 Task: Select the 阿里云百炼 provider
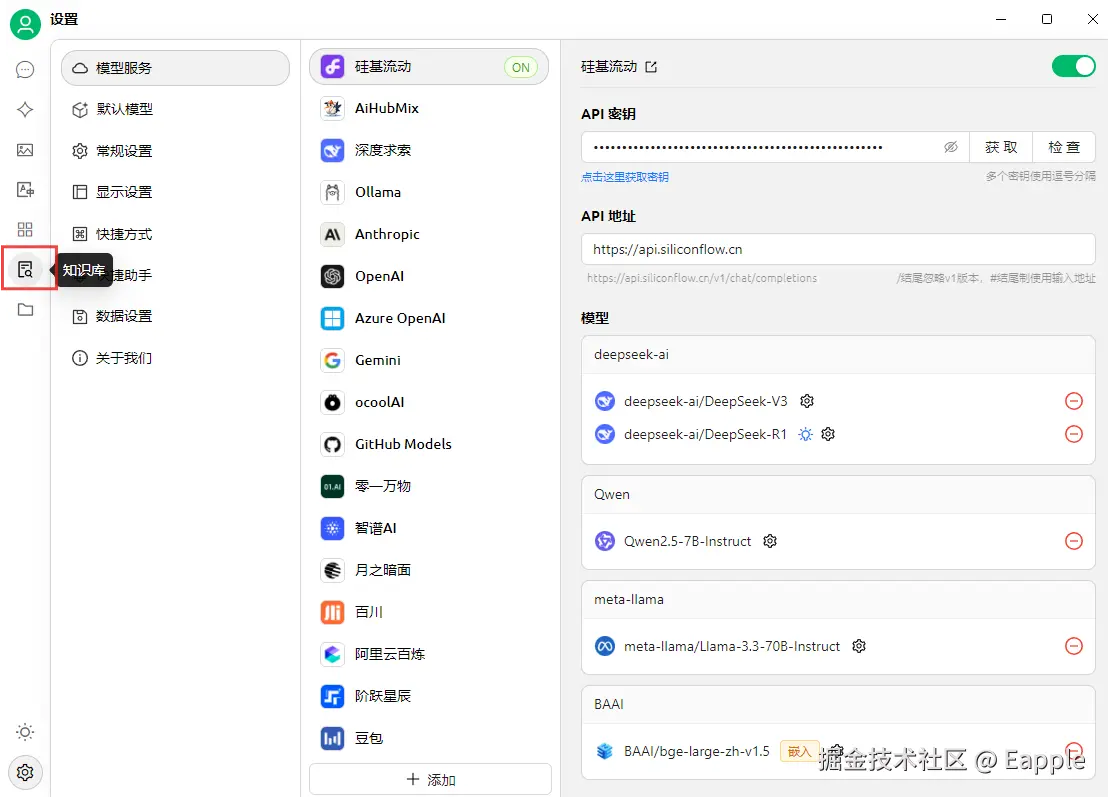click(429, 654)
